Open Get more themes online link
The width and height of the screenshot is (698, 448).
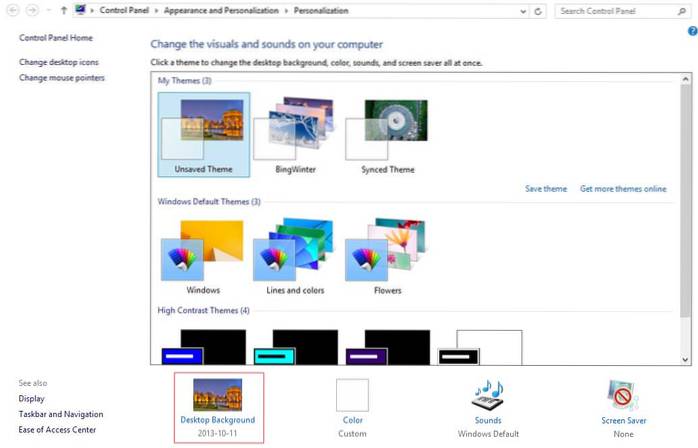(x=622, y=188)
